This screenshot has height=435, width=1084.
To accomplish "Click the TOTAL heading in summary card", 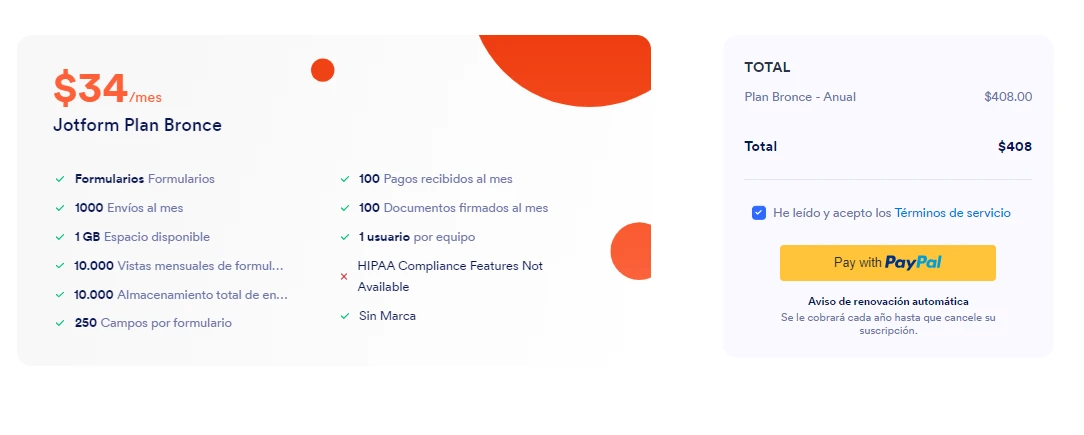I will pyautogui.click(x=767, y=68).
